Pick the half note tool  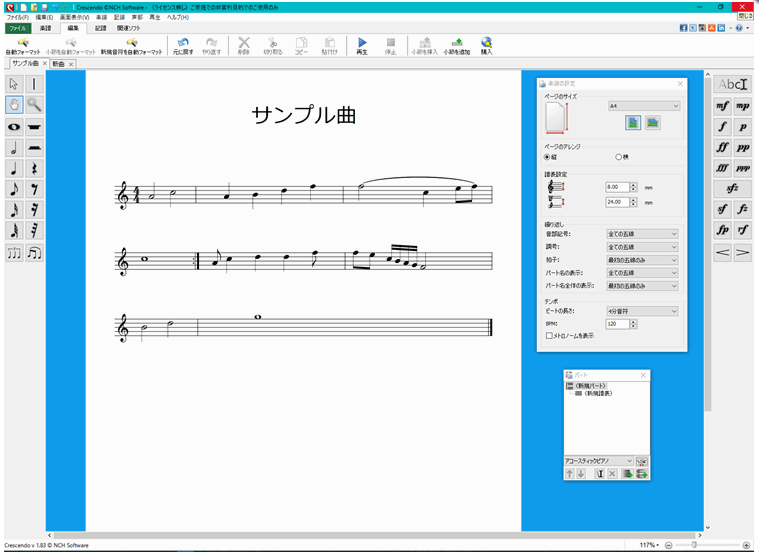point(14,148)
